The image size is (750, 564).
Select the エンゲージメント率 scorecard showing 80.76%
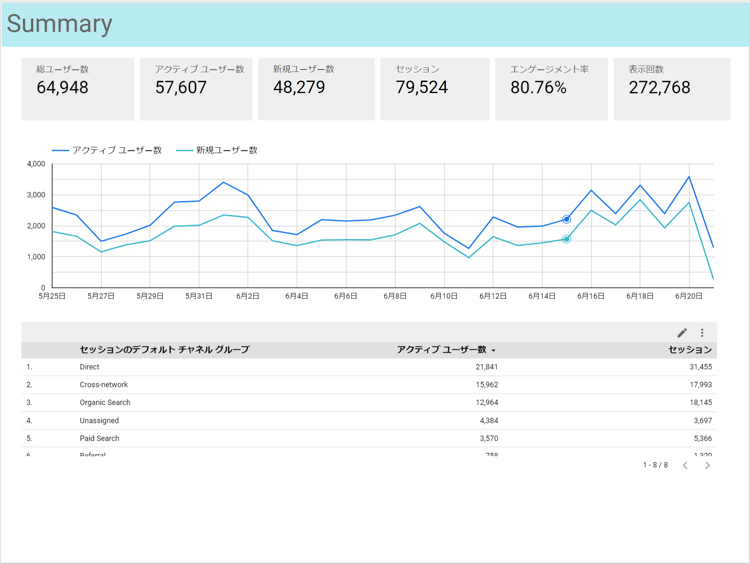(x=551, y=89)
